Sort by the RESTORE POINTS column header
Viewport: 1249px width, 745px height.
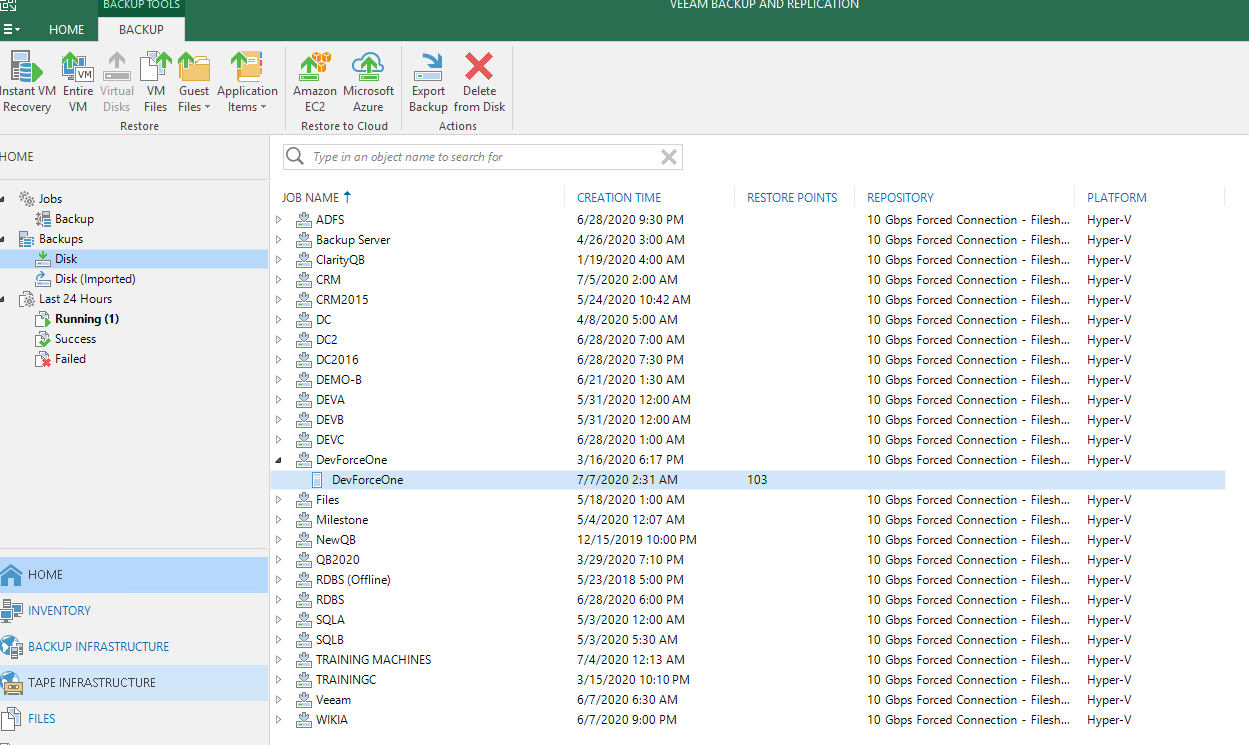792,197
